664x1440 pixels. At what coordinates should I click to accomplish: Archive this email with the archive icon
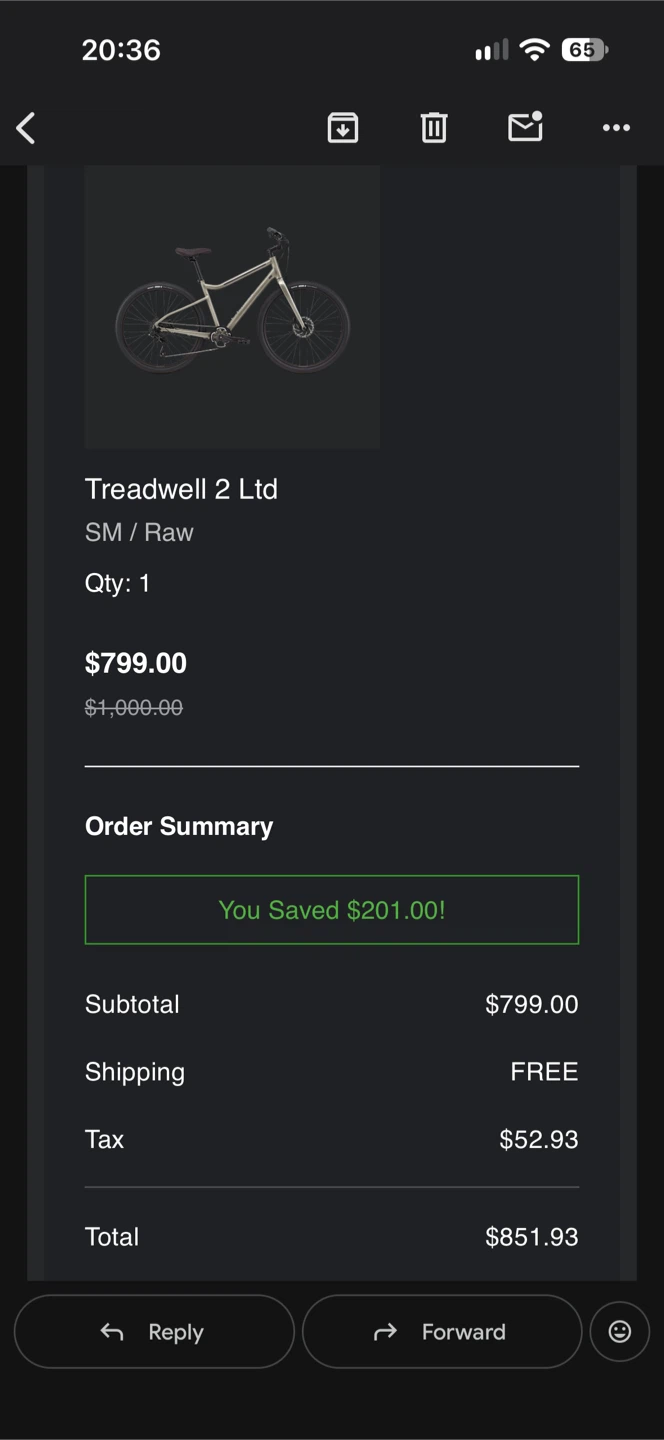[343, 128]
